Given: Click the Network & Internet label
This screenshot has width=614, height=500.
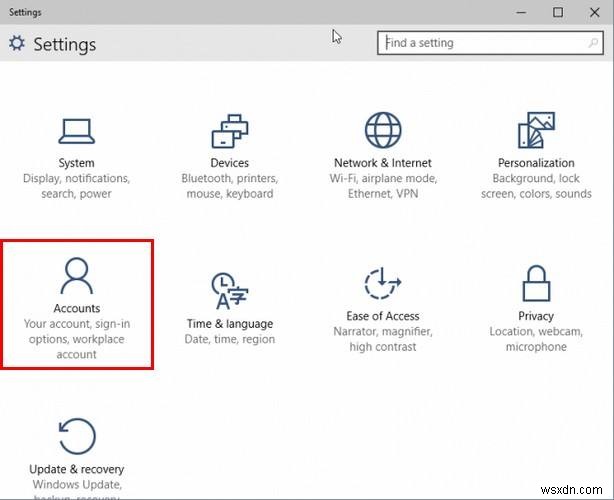Looking at the screenshot, I should [383, 163].
